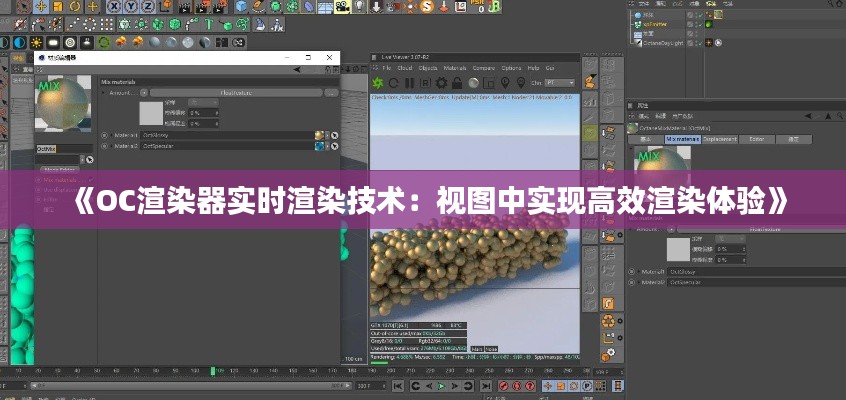Click the fx effector icon
Image resolution: width=846 pixels, height=400 pixels.
coord(277,24)
